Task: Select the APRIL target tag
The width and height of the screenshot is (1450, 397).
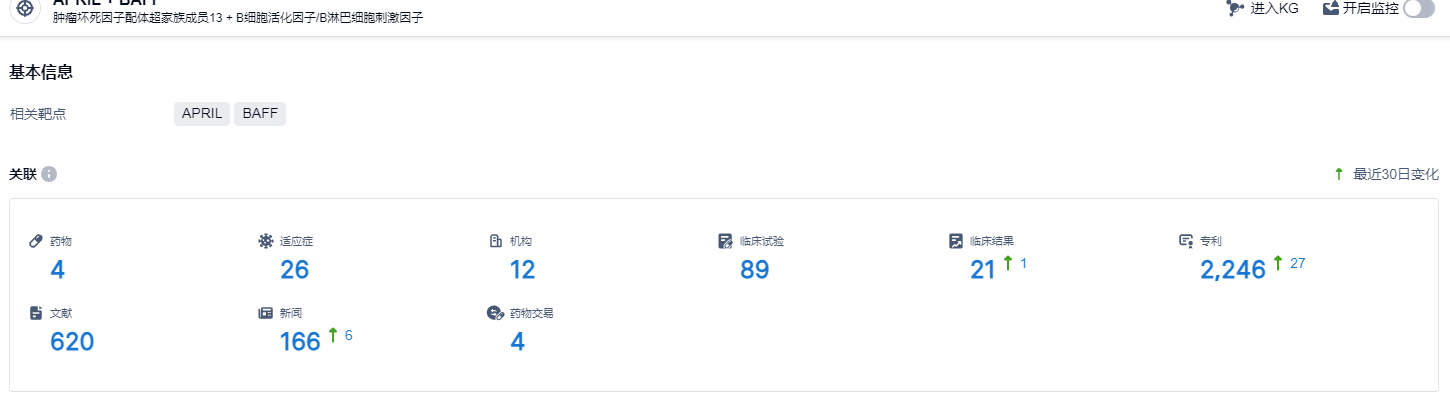Action: coord(202,113)
